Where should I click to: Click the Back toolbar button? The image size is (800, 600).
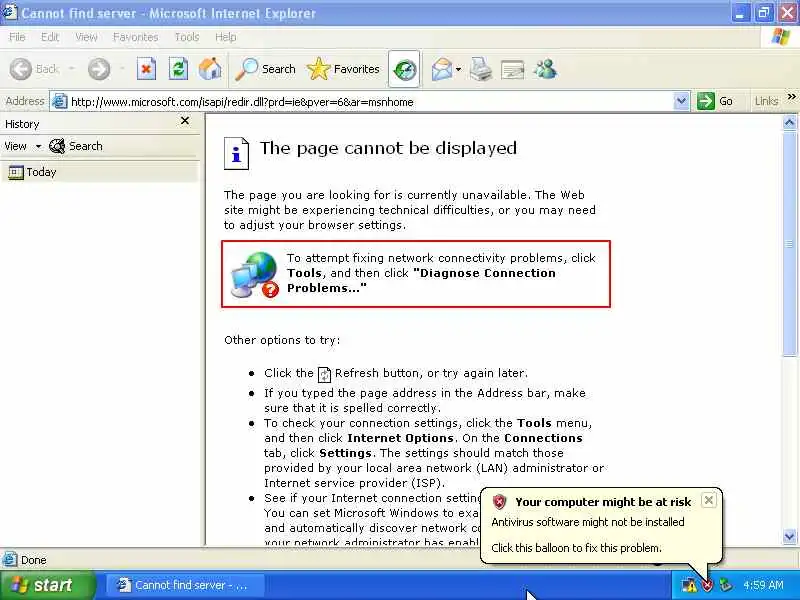(x=34, y=69)
